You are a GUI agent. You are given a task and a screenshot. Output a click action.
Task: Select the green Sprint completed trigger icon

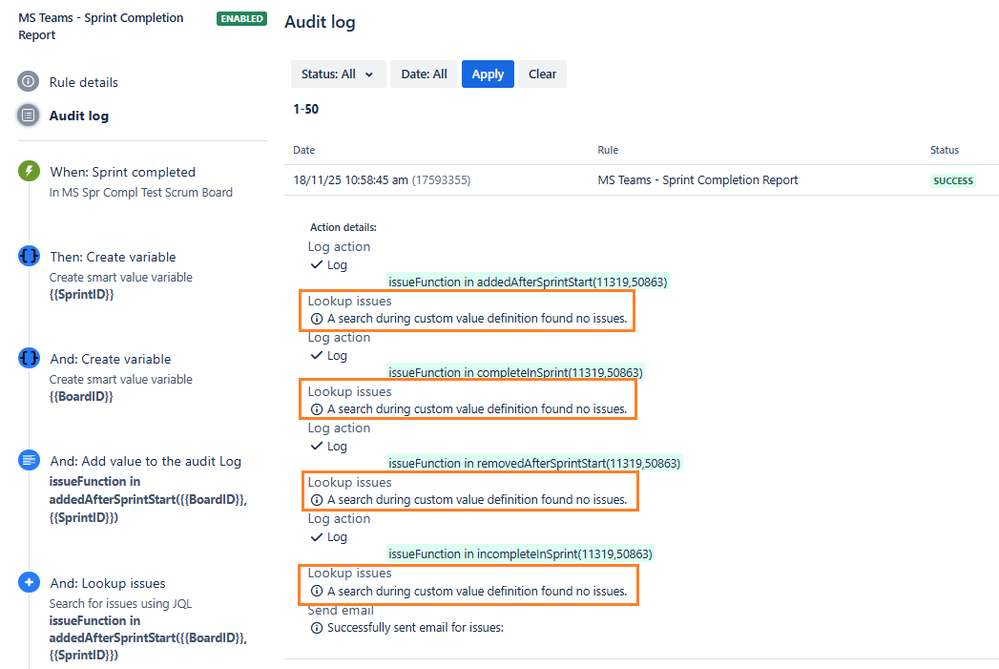click(x=29, y=171)
